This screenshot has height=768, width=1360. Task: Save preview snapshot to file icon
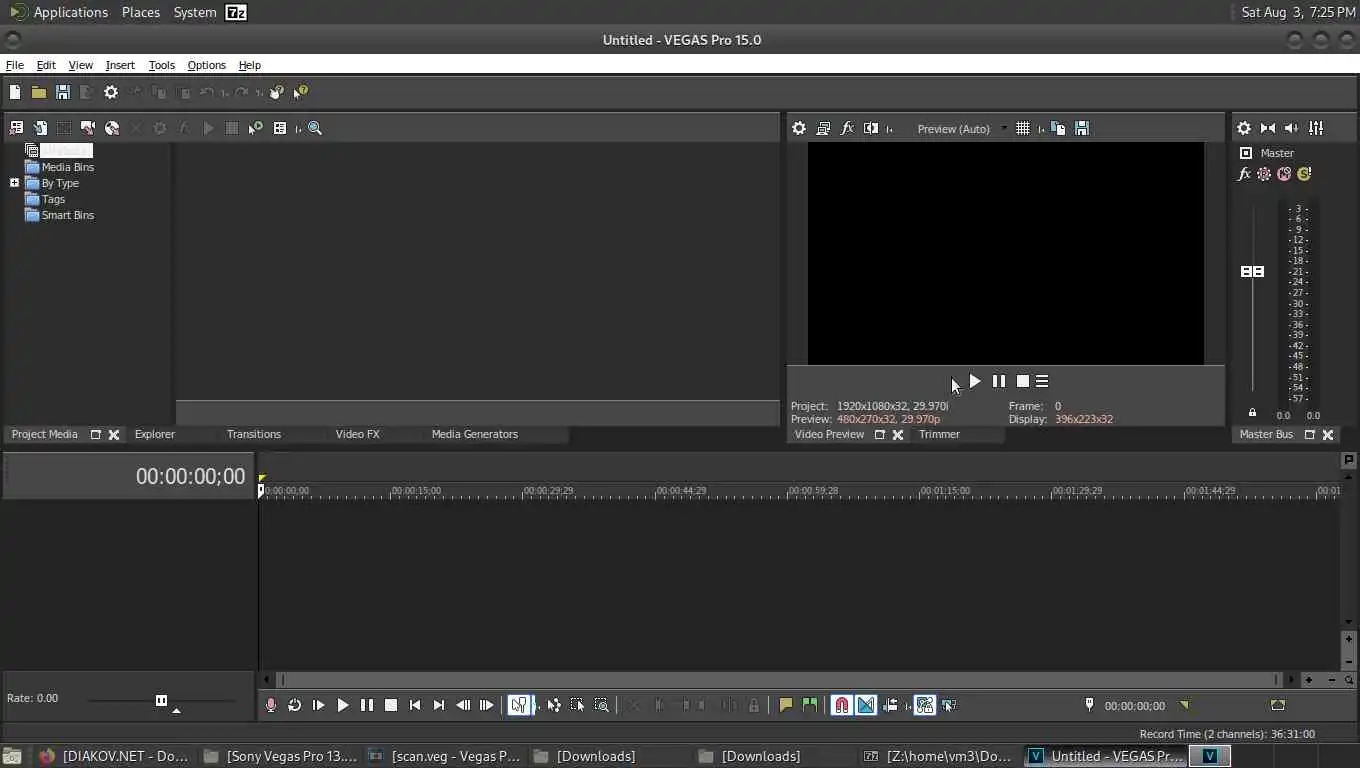pyautogui.click(x=1082, y=128)
